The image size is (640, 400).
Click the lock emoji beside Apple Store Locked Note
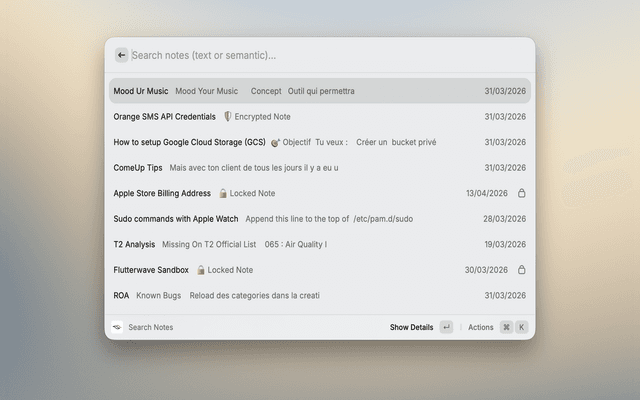coord(223,193)
